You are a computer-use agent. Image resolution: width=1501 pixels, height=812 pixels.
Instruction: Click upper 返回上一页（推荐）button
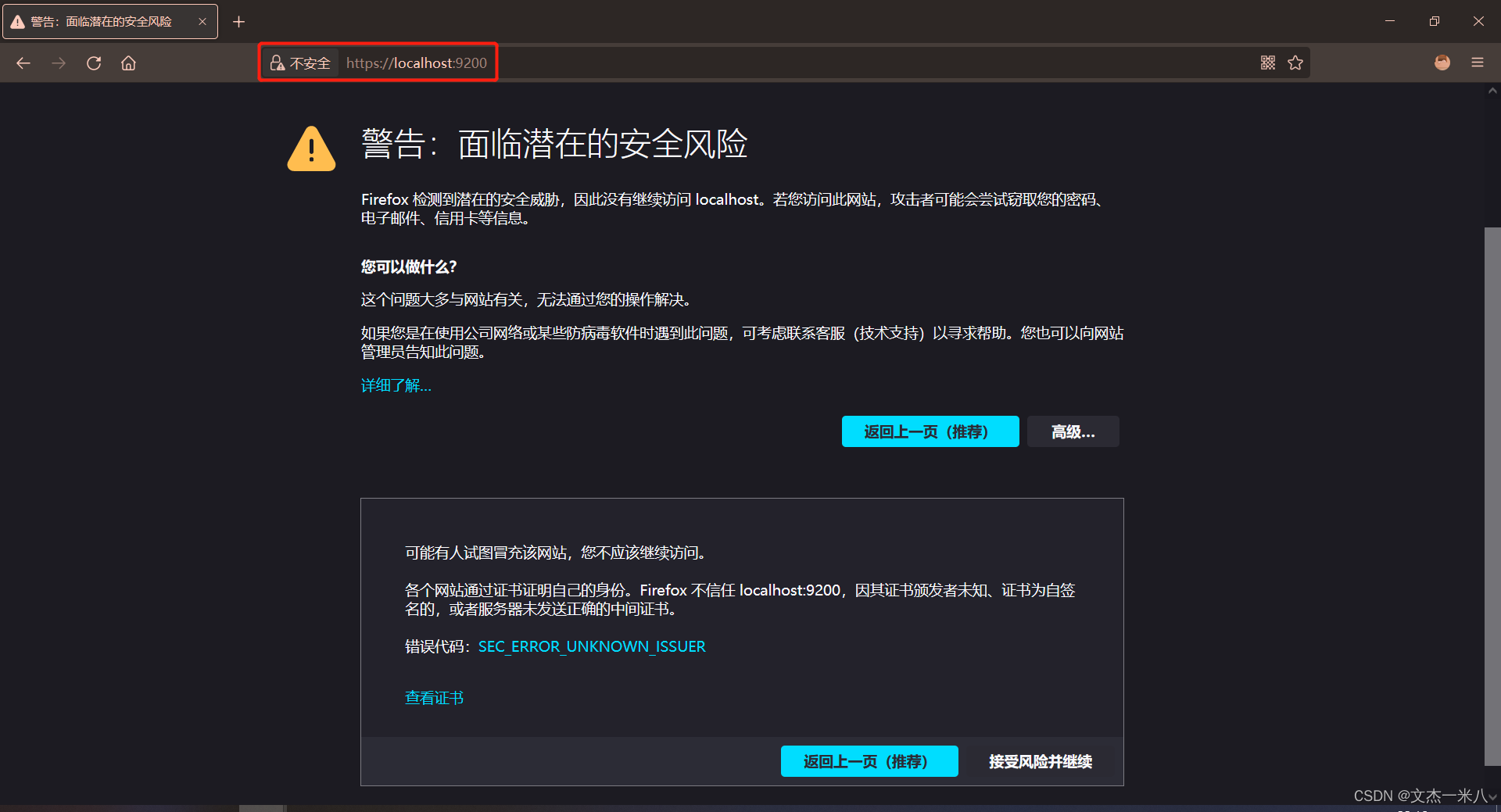click(x=930, y=431)
